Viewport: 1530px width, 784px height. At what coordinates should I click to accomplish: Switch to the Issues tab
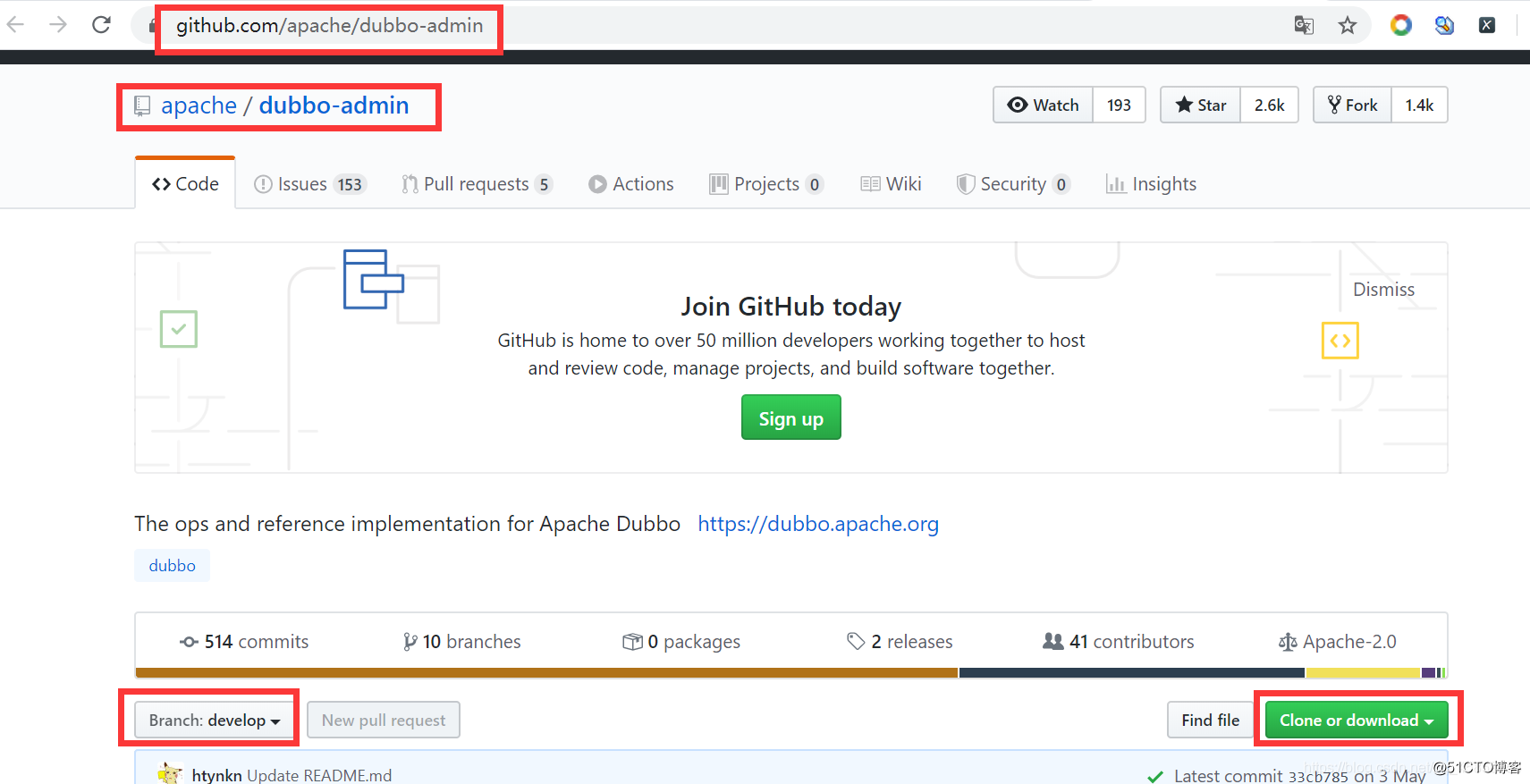pyautogui.click(x=310, y=184)
